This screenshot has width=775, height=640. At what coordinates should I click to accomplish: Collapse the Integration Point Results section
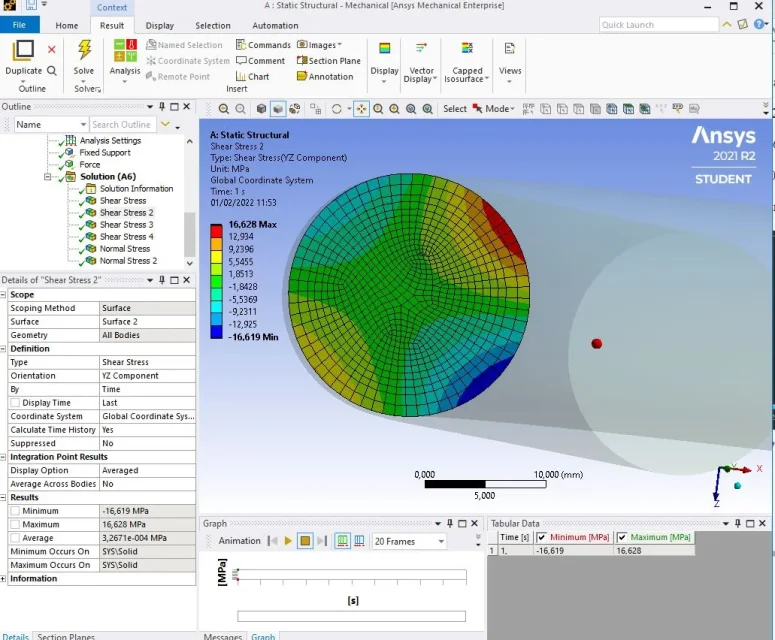point(5,457)
